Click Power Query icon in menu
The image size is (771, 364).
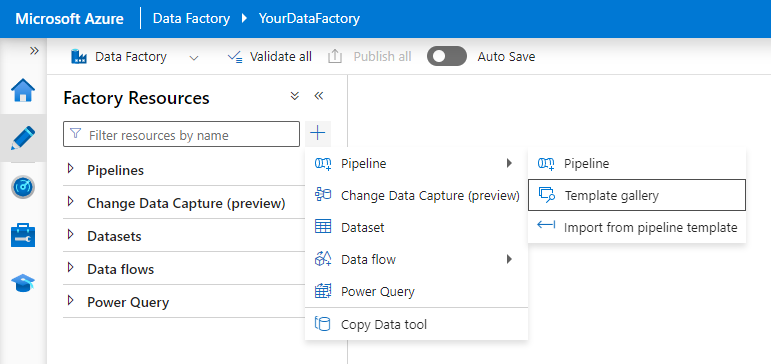tap(323, 291)
